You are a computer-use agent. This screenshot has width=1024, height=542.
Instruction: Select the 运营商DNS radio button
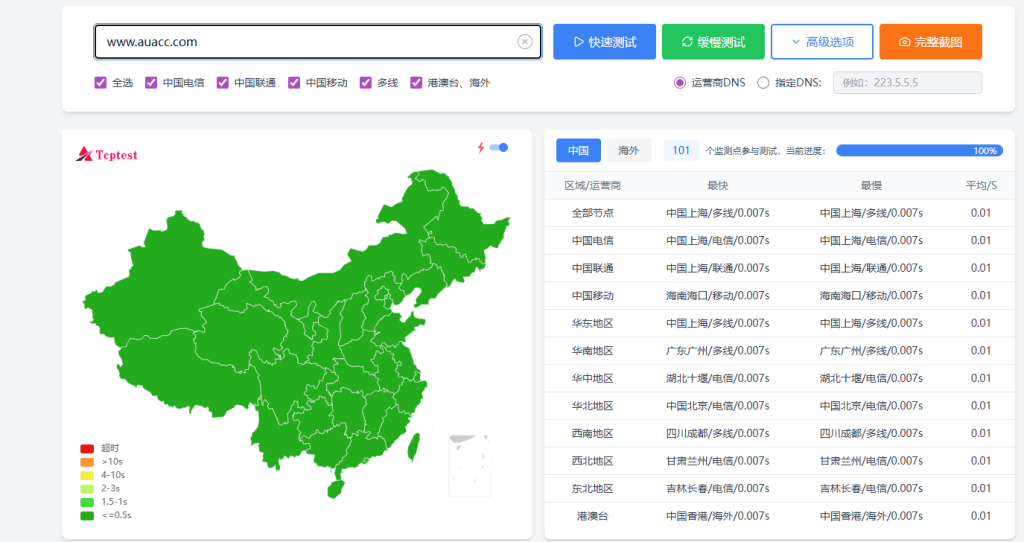click(x=680, y=83)
